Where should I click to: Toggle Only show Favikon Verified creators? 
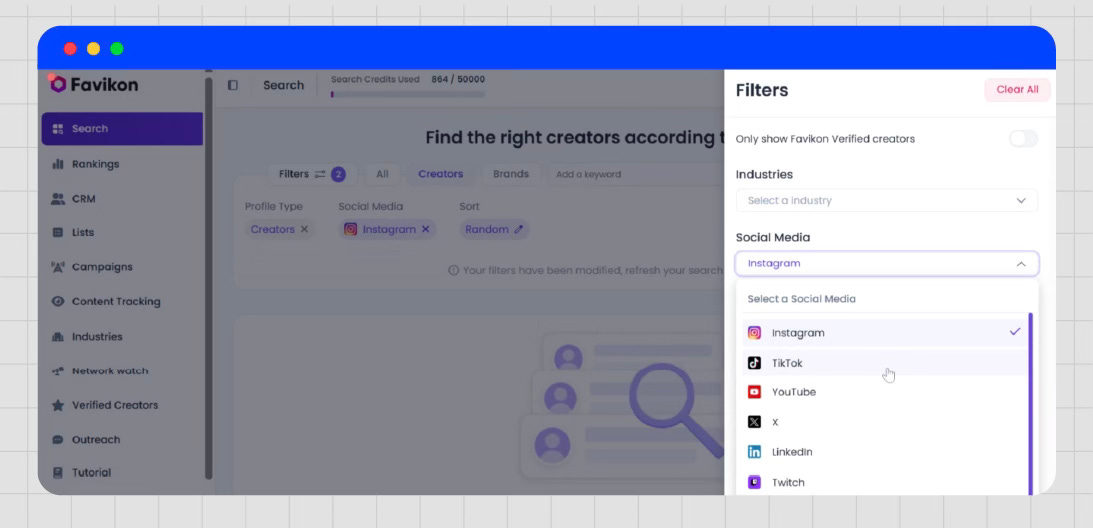[x=1023, y=139]
